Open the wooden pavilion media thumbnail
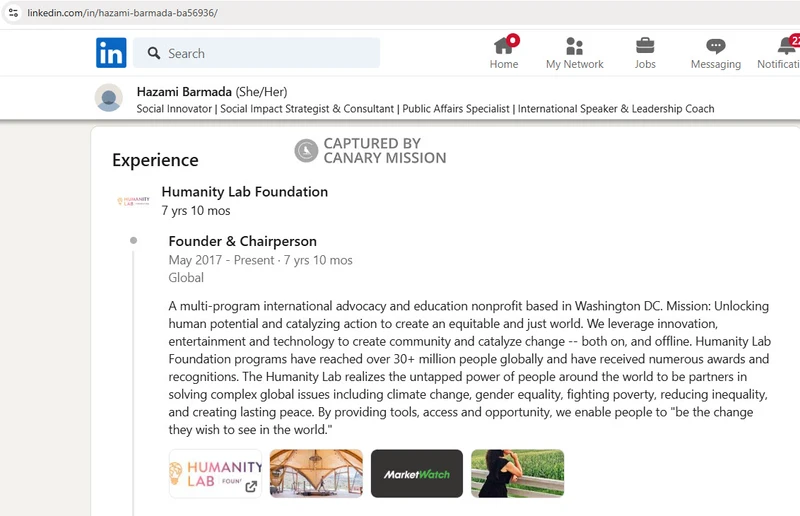The height and width of the screenshot is (516, 800). click(316, 474)
